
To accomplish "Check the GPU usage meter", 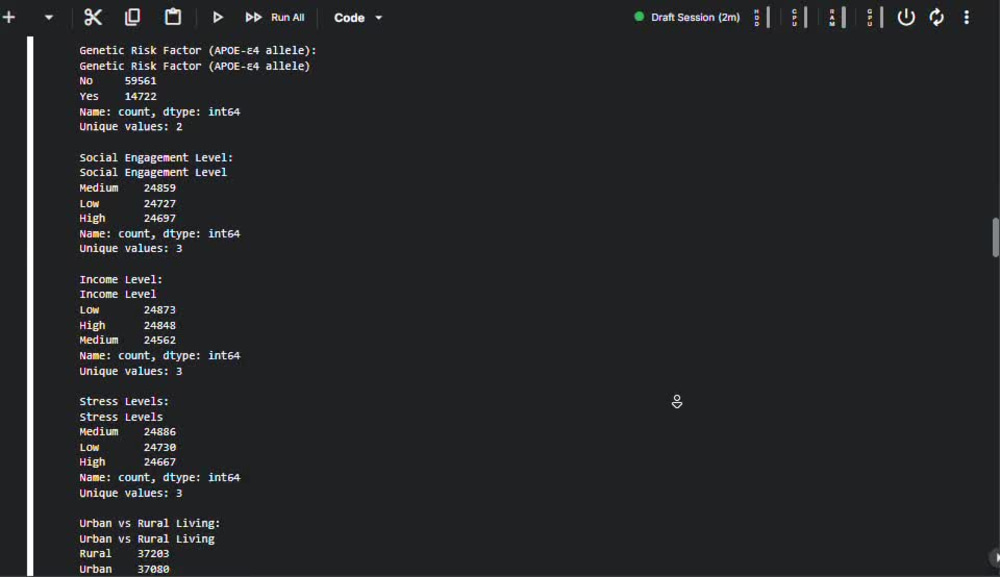I will pos(874,17).
